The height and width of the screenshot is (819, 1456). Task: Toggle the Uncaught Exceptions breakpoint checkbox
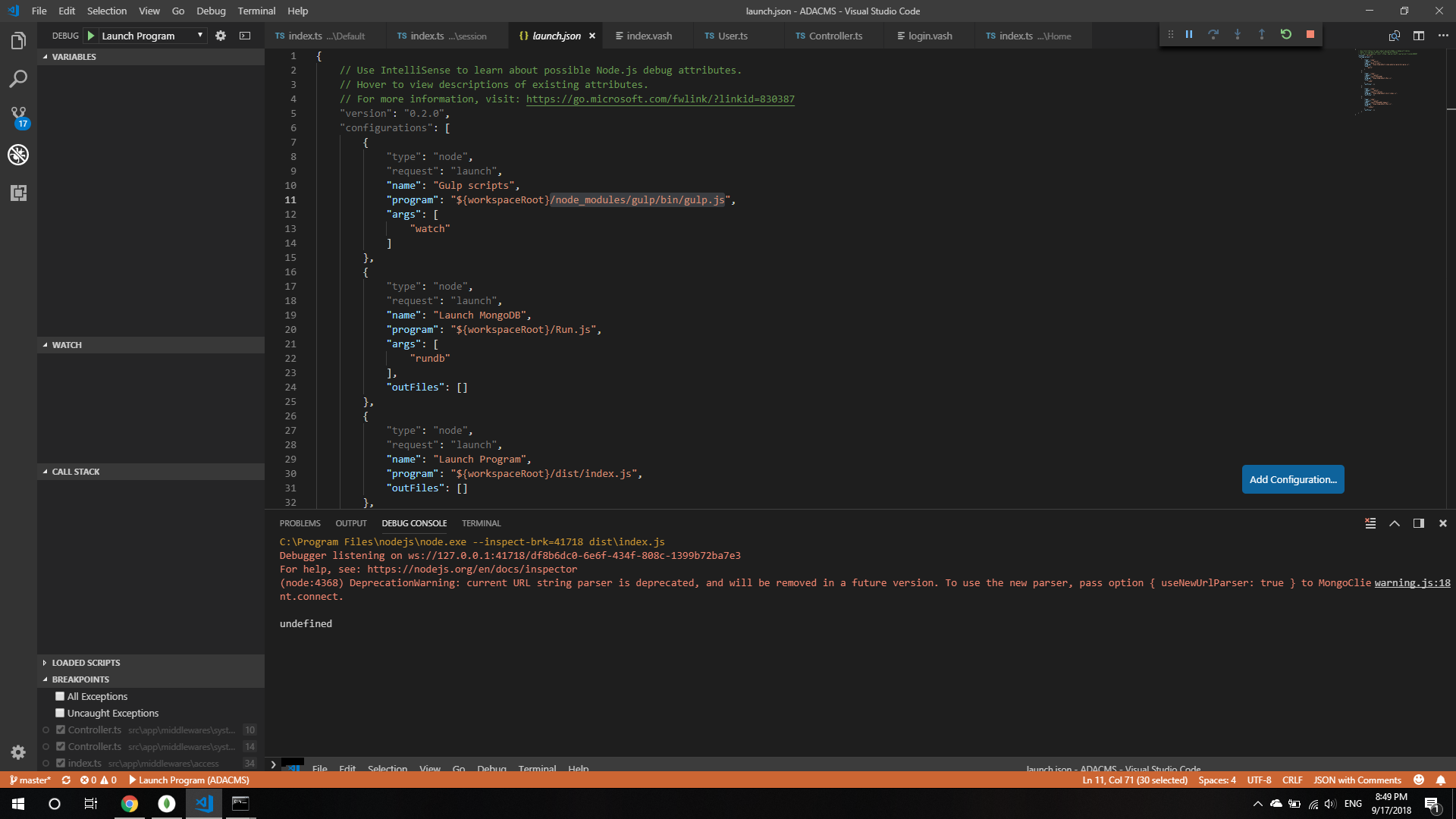click(x=60, y=713)
